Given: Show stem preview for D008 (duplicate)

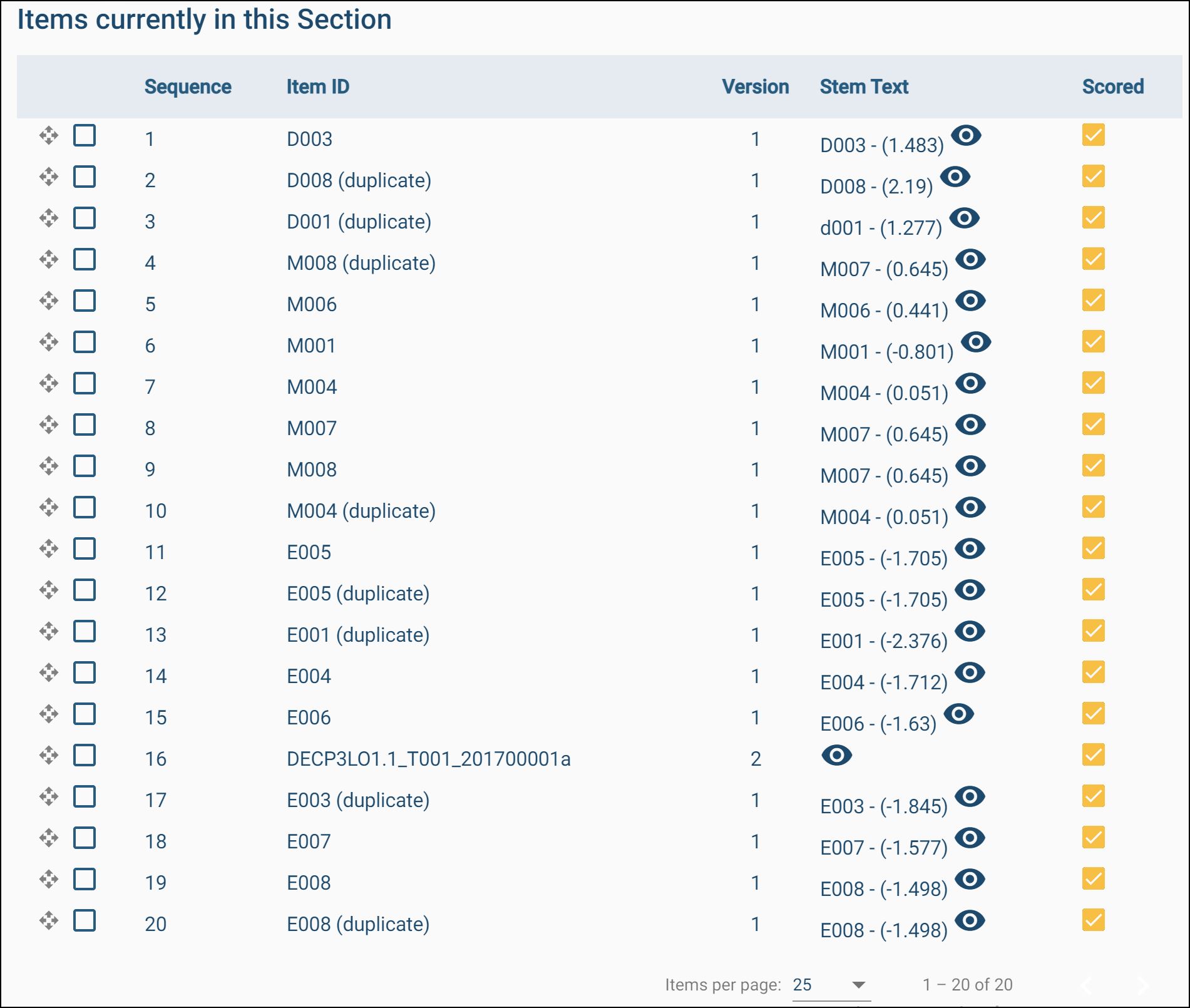Looking at the screenshot, I should tap(955, 177).
